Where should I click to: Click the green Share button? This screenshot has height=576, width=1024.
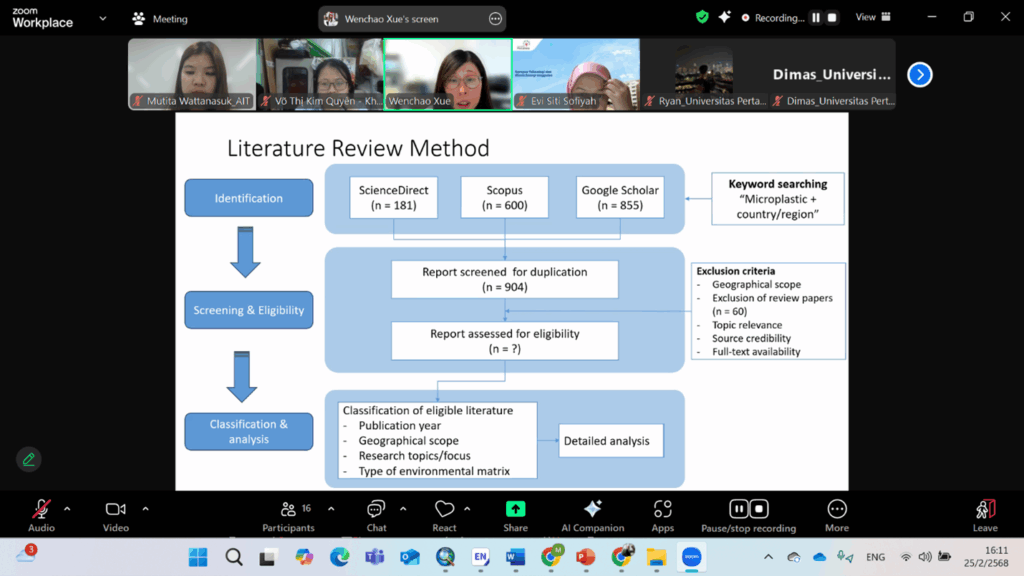pyautogui.click(x=515, y=510)
